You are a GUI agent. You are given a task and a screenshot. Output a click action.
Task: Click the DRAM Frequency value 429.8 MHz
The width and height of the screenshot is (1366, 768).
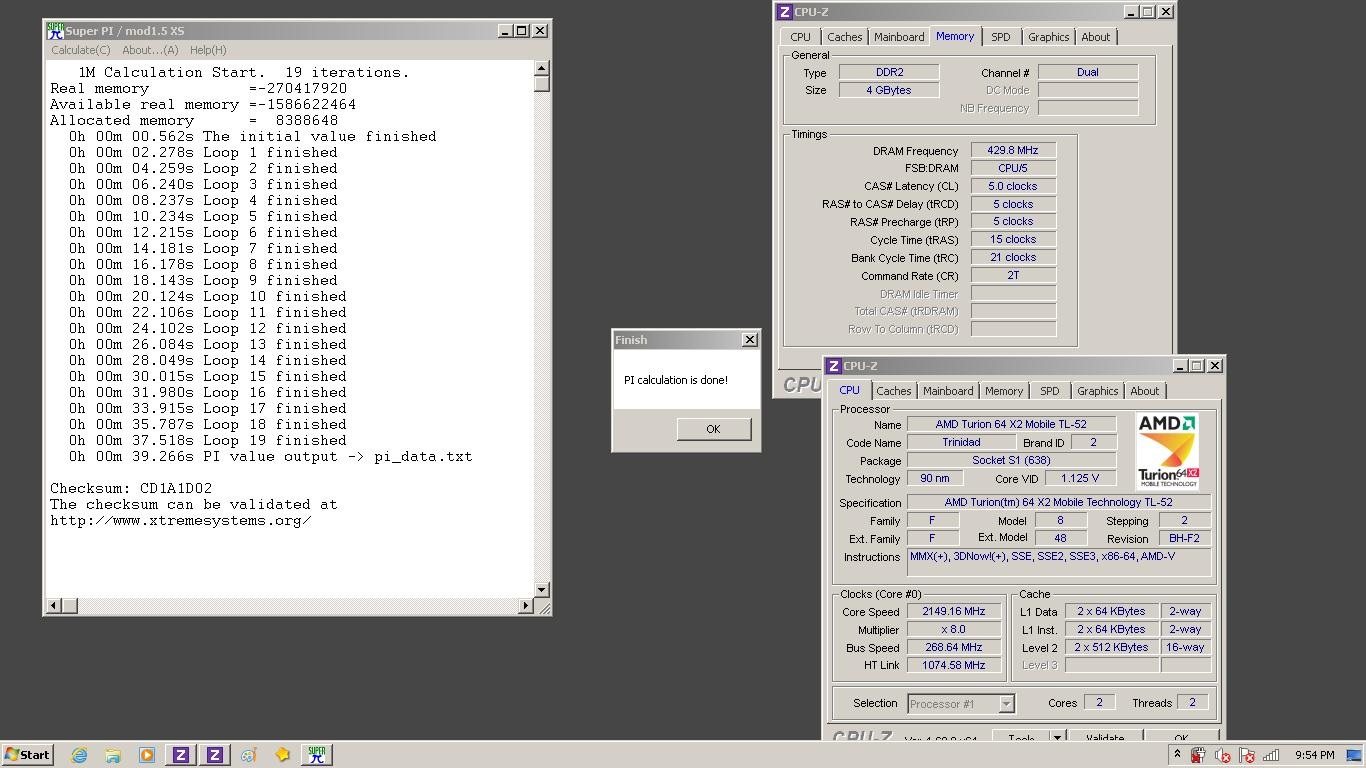(x=1013, y=151)
